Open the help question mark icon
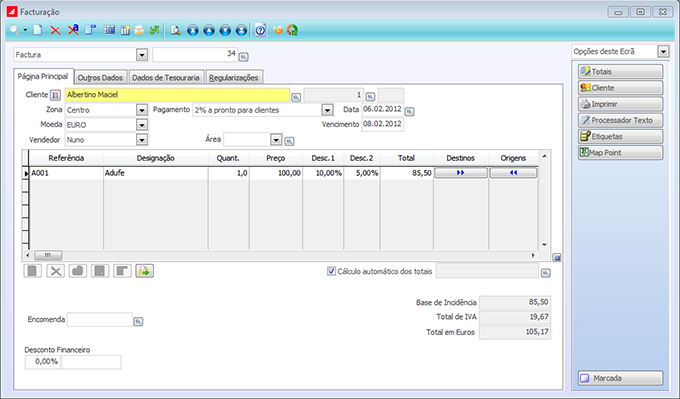Screen dimensions: 680x399 pos(260,30)
